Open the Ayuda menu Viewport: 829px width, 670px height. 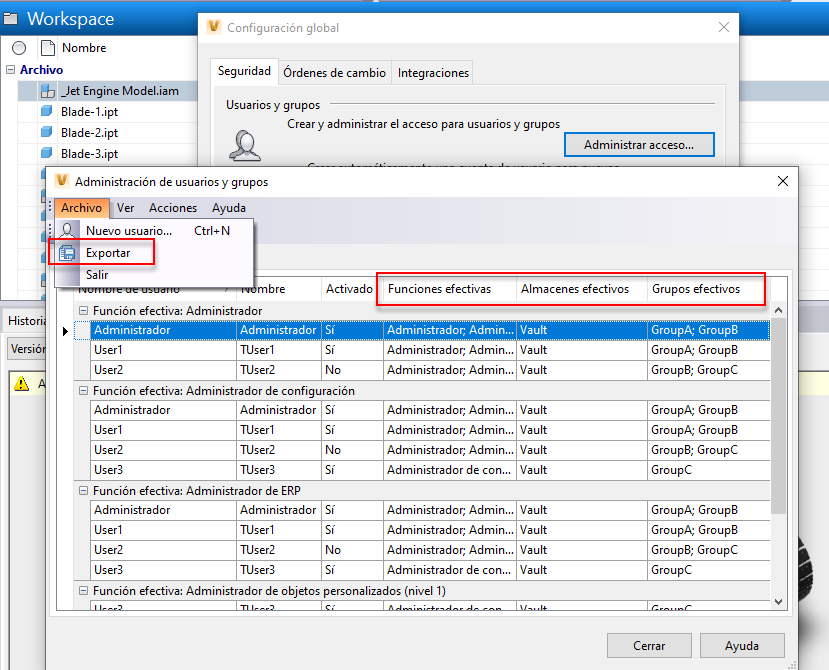[229, 208]
